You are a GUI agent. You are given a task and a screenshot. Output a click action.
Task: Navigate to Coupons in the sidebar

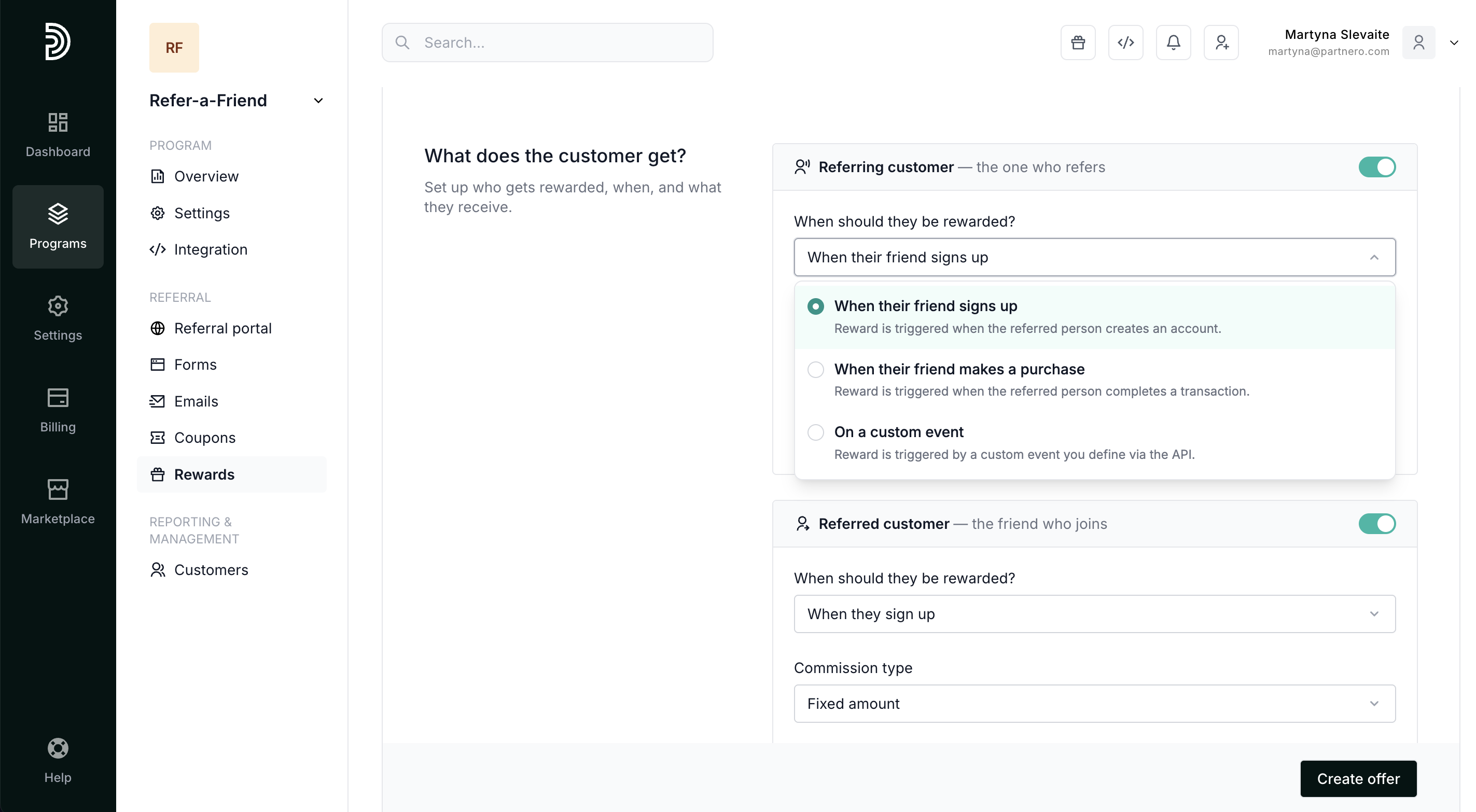tap(204, 438)
